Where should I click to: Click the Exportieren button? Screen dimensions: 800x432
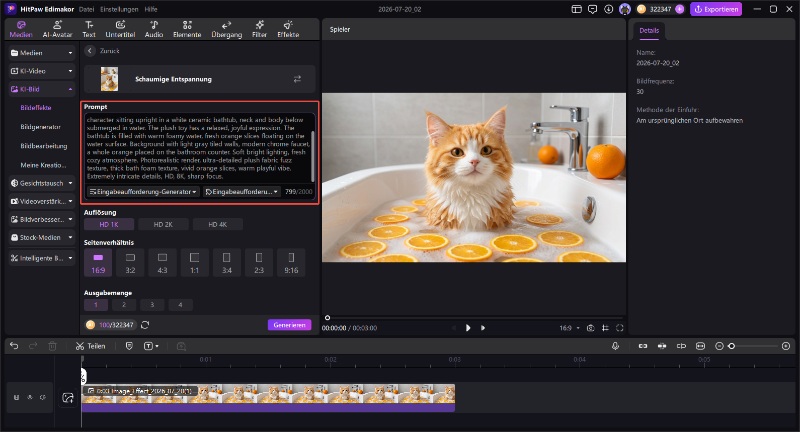pyautogui.click(x=716, y=9)
